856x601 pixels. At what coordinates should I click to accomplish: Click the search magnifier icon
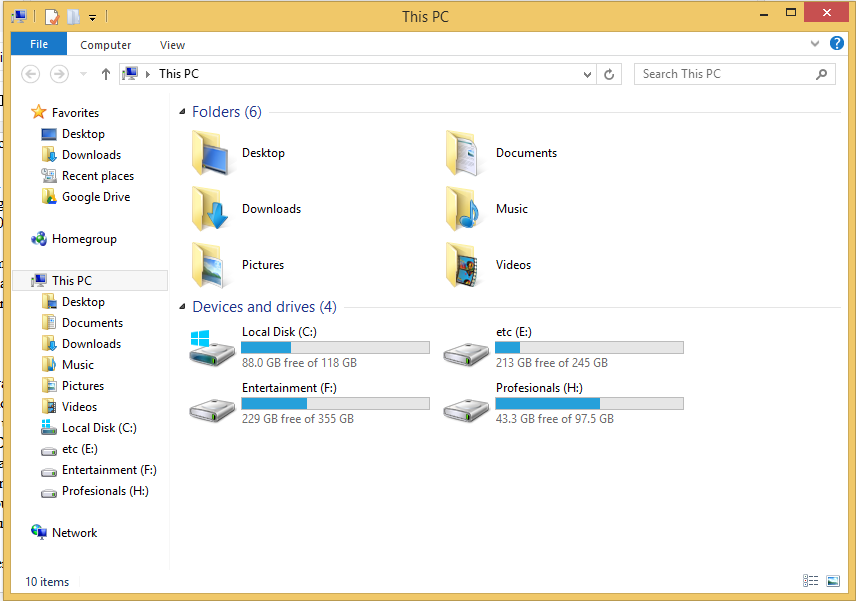[x=821, y=74]
